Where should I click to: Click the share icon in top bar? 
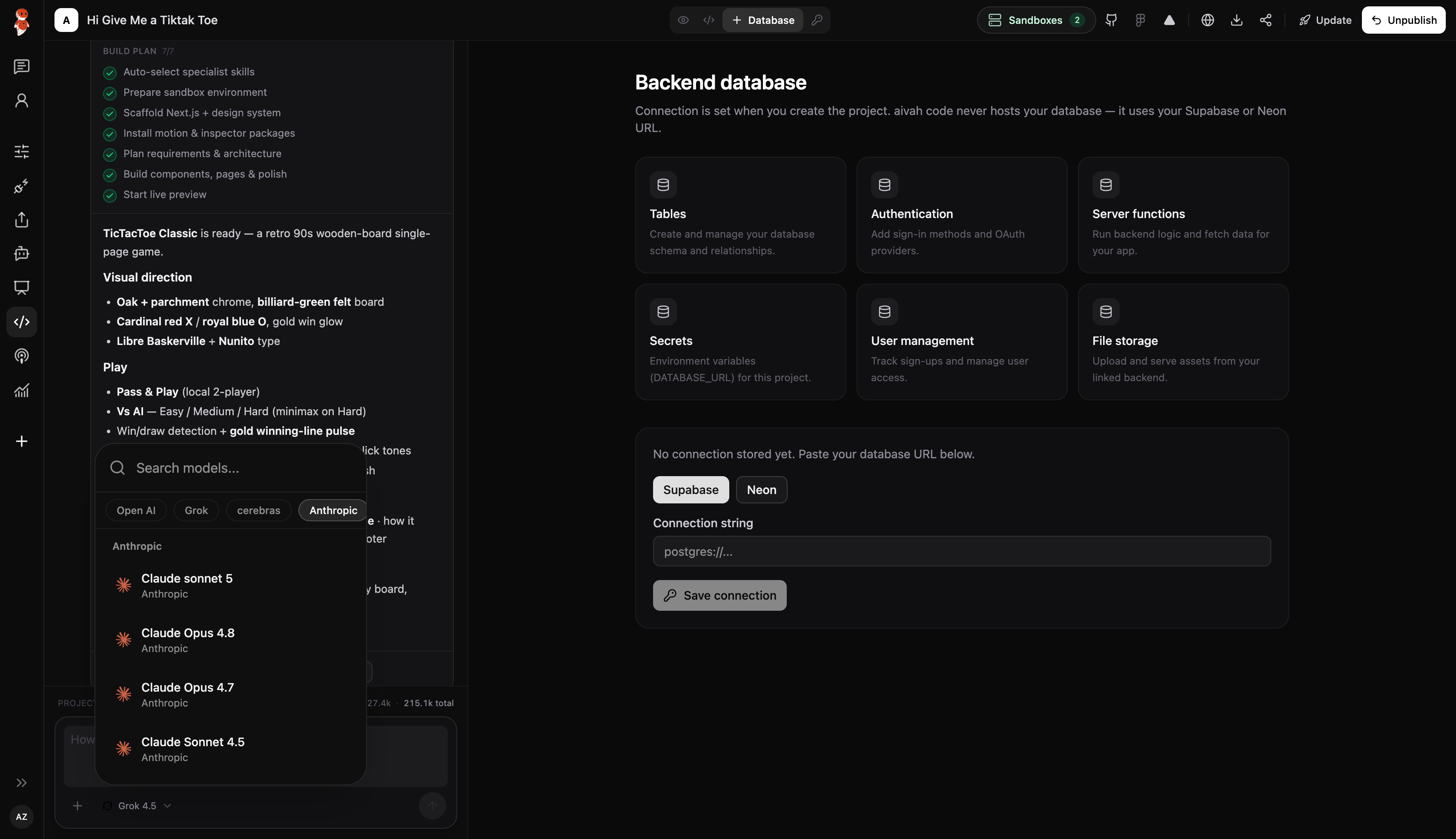[1265, 20]
